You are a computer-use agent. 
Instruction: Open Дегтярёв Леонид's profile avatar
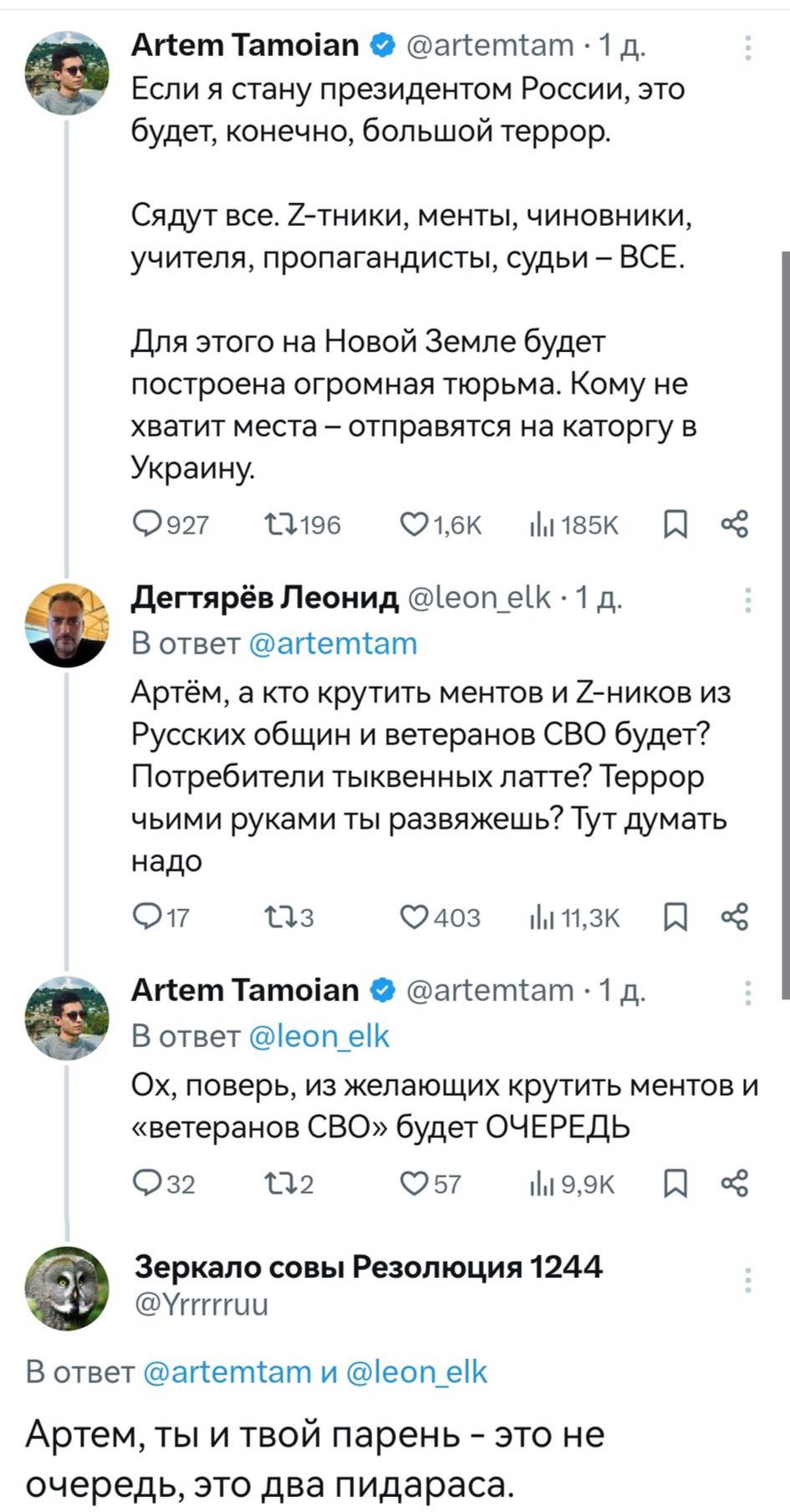tap(67, 625)
